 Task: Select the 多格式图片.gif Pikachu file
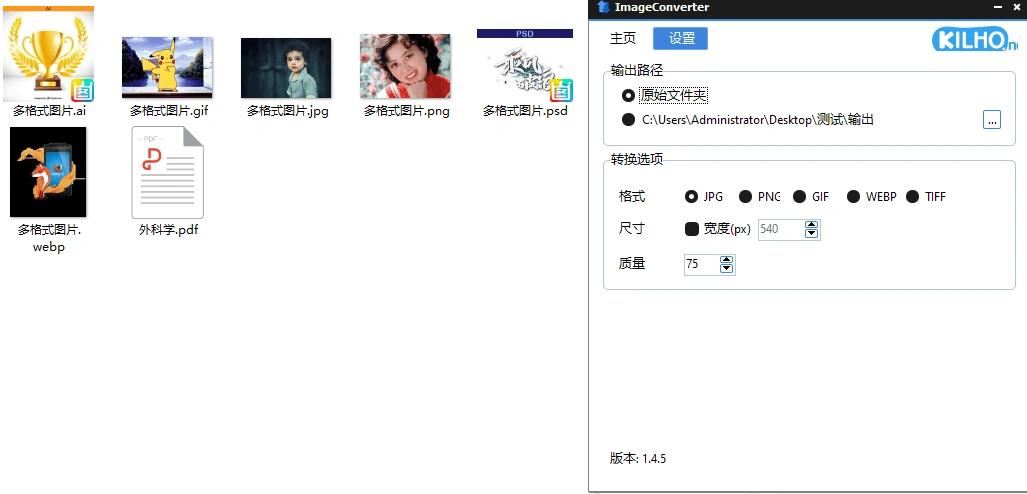167,68
